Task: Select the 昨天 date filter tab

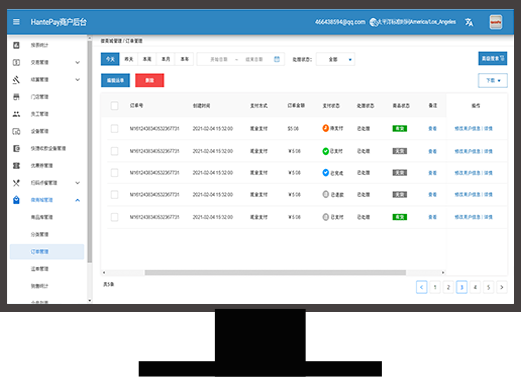Action: (129, 59)
